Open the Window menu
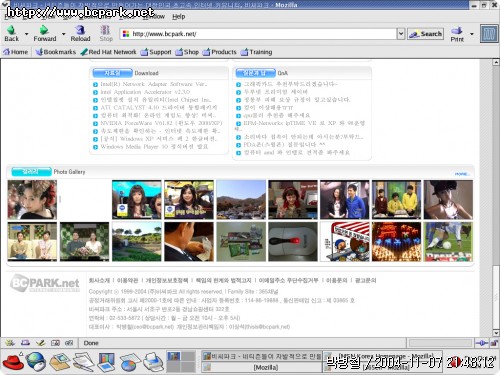This screenshot has width=500, height=375. pyautogui.click(x=154, y=16)
